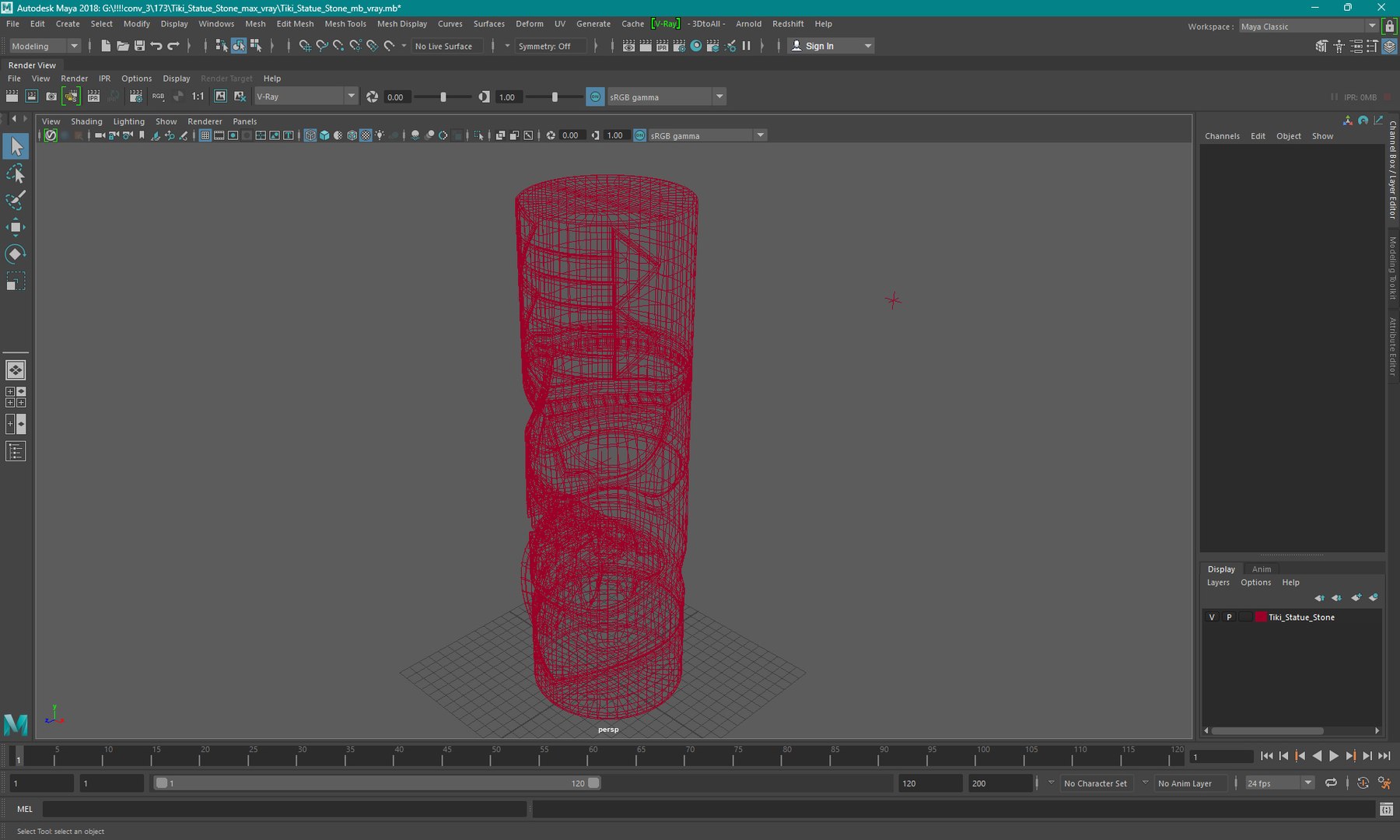The height and width of the screenshot is (840, 1400).
Task: Open the Script Editor icon
Action: [x=1386, y=810]
